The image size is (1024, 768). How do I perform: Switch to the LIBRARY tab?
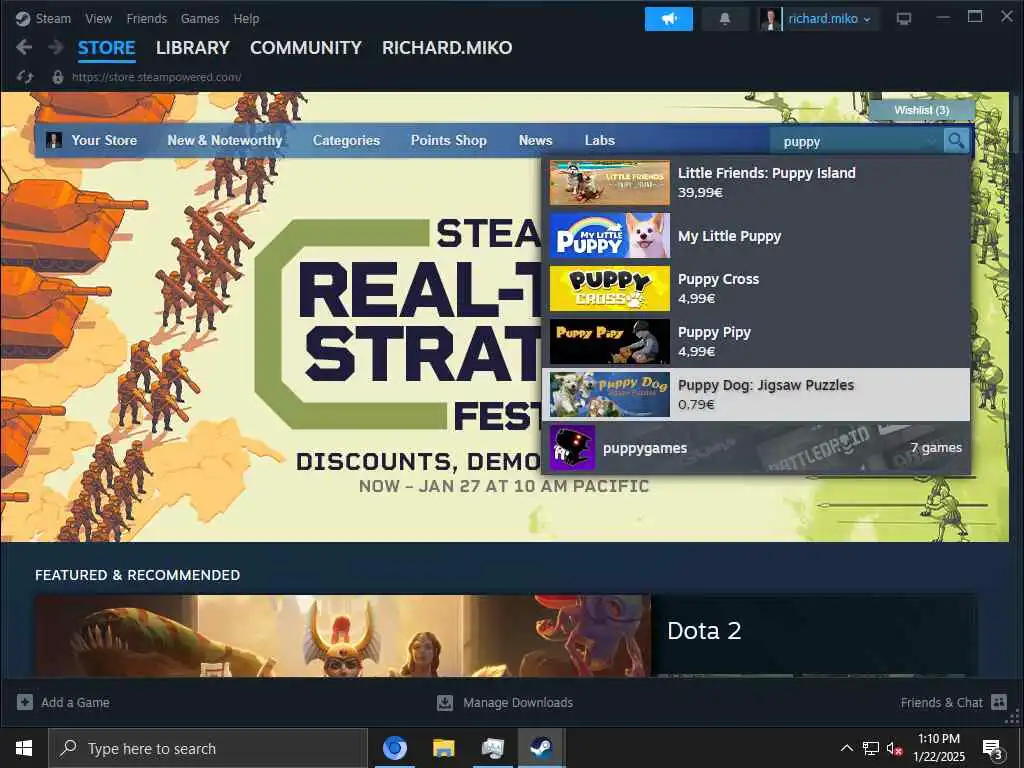(x=193, y=48)
